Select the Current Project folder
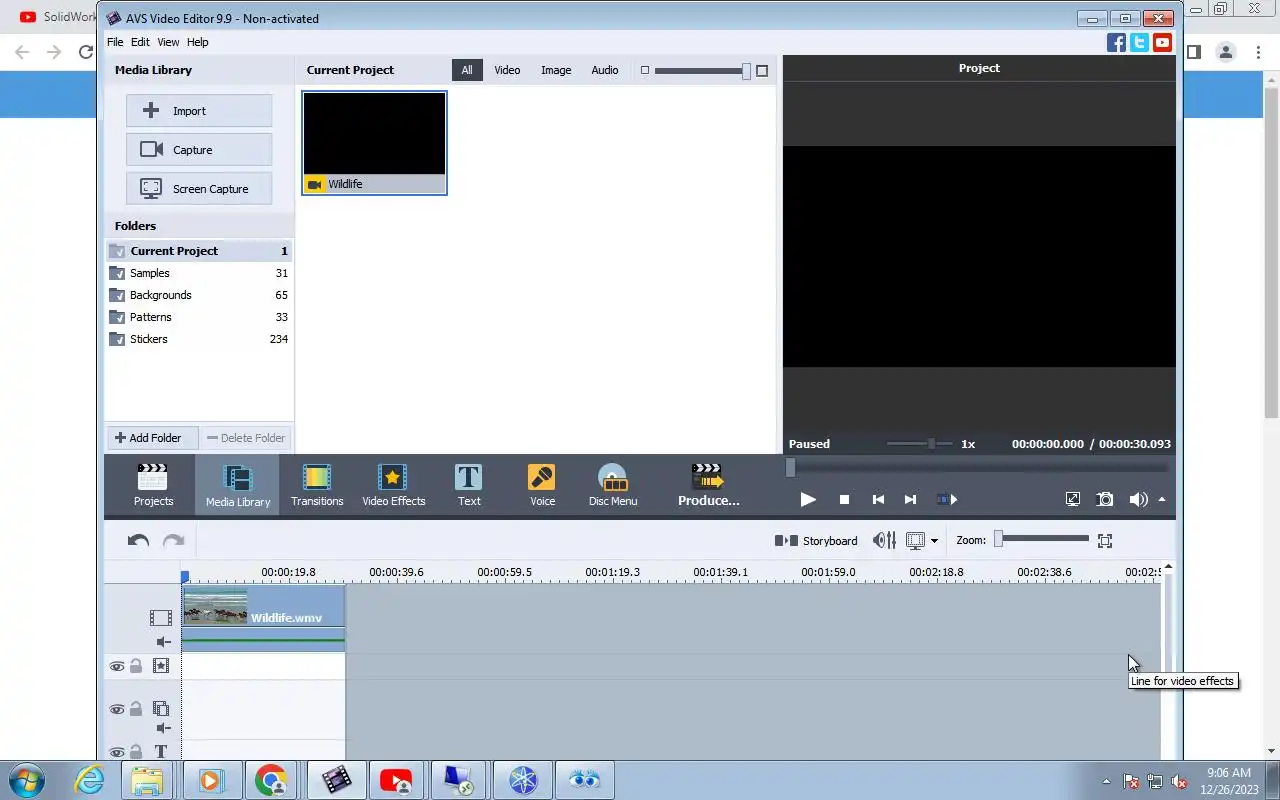This screenshot has width=1280, height=800. pos(199,251)
